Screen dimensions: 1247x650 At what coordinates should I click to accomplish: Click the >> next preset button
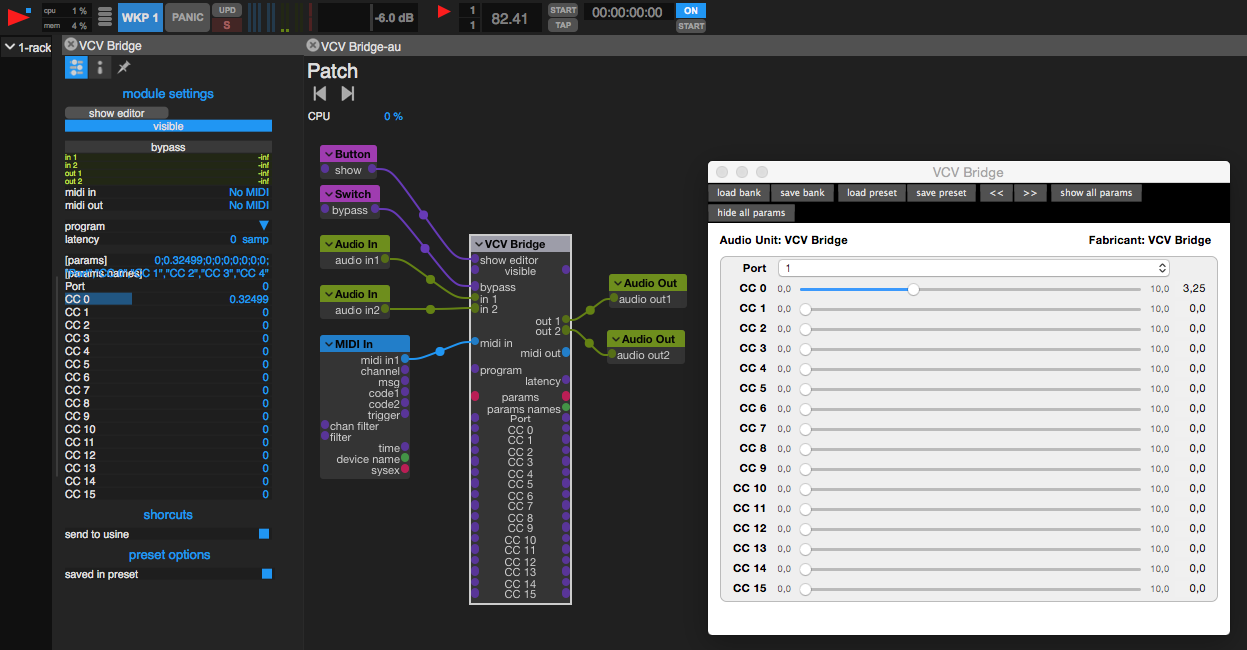coord(1030,193)
